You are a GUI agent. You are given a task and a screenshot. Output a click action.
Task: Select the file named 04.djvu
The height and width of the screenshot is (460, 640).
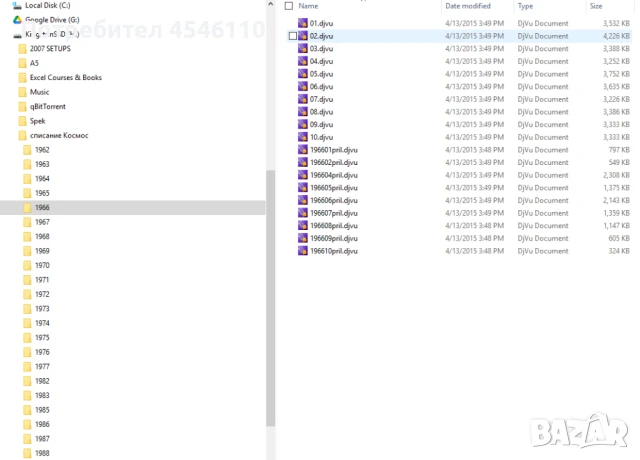coord(321,61)
